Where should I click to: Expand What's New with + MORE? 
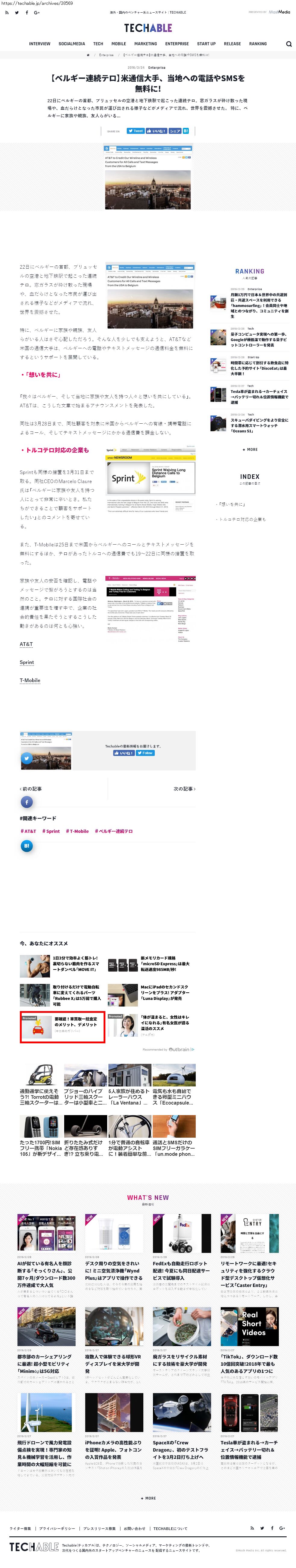[x=148, y=1498]
